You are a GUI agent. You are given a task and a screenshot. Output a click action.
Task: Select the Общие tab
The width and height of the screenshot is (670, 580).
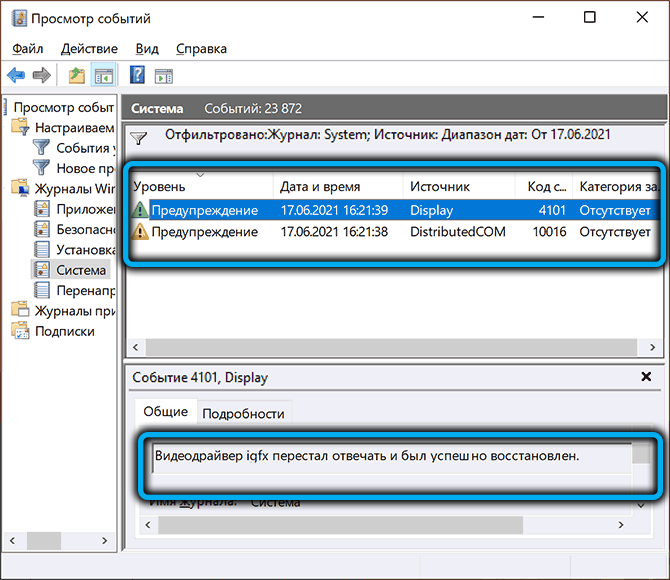pyautogui.click(x=165, y=412)
